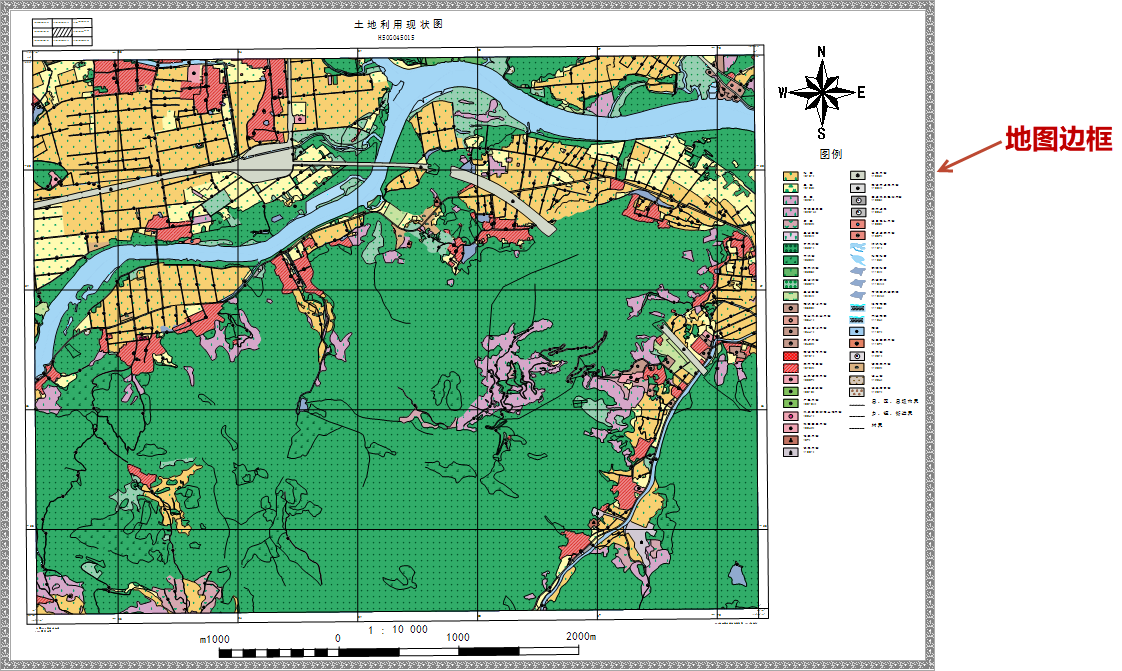Click the E letter beside the compass

click(x=861, y=93)
